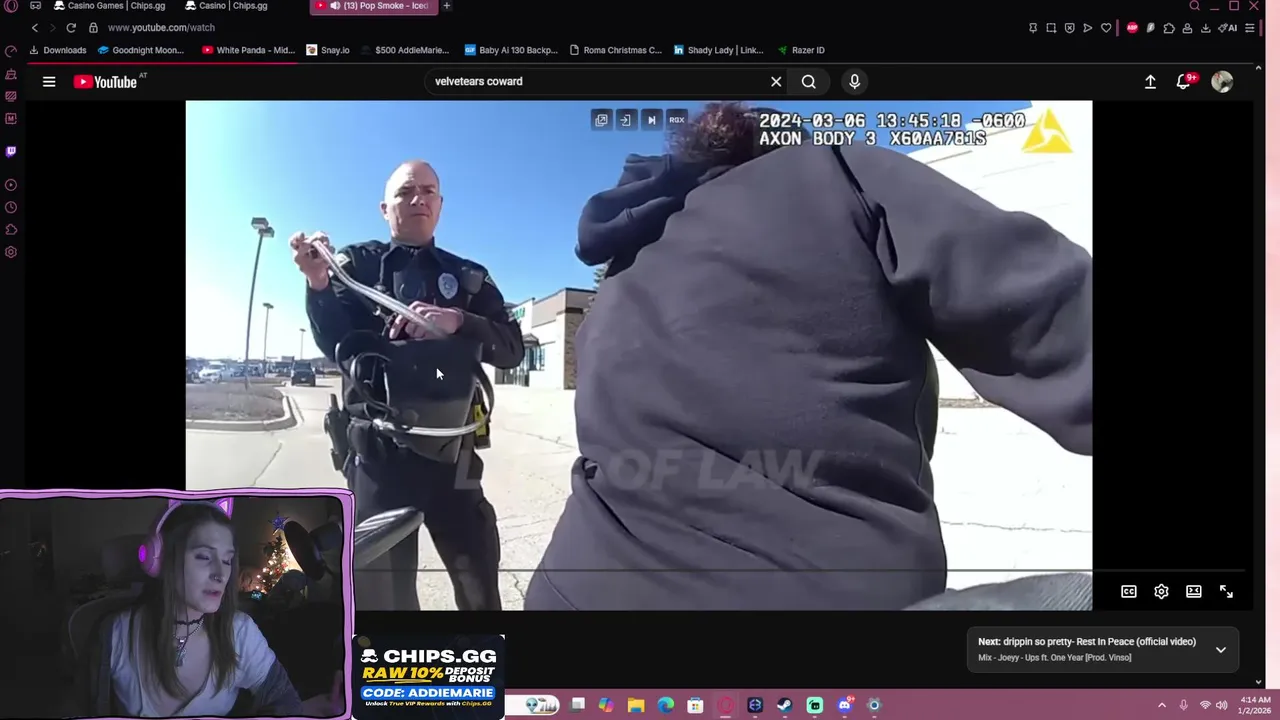Viewport: 1280px width, 720px height.
Task: Open Discord from the taskbar
Action: click(845, 705)
